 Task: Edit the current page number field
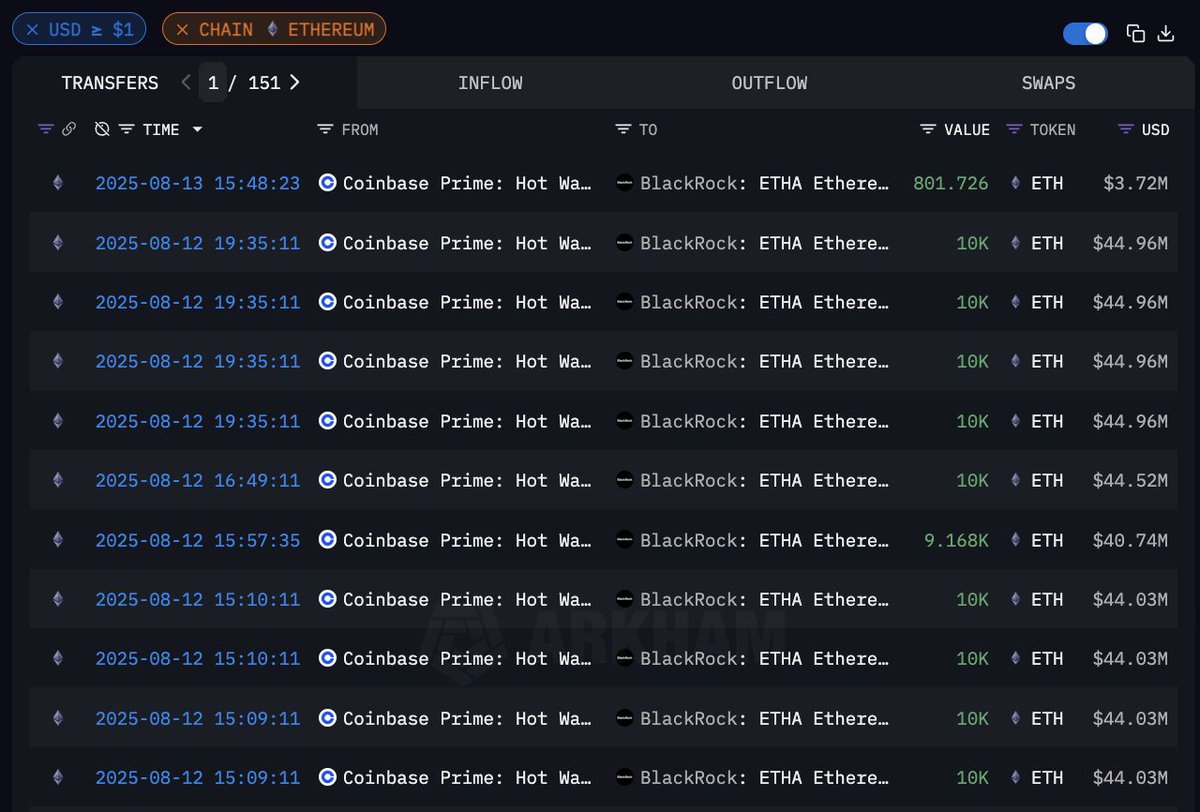(213, 83)
